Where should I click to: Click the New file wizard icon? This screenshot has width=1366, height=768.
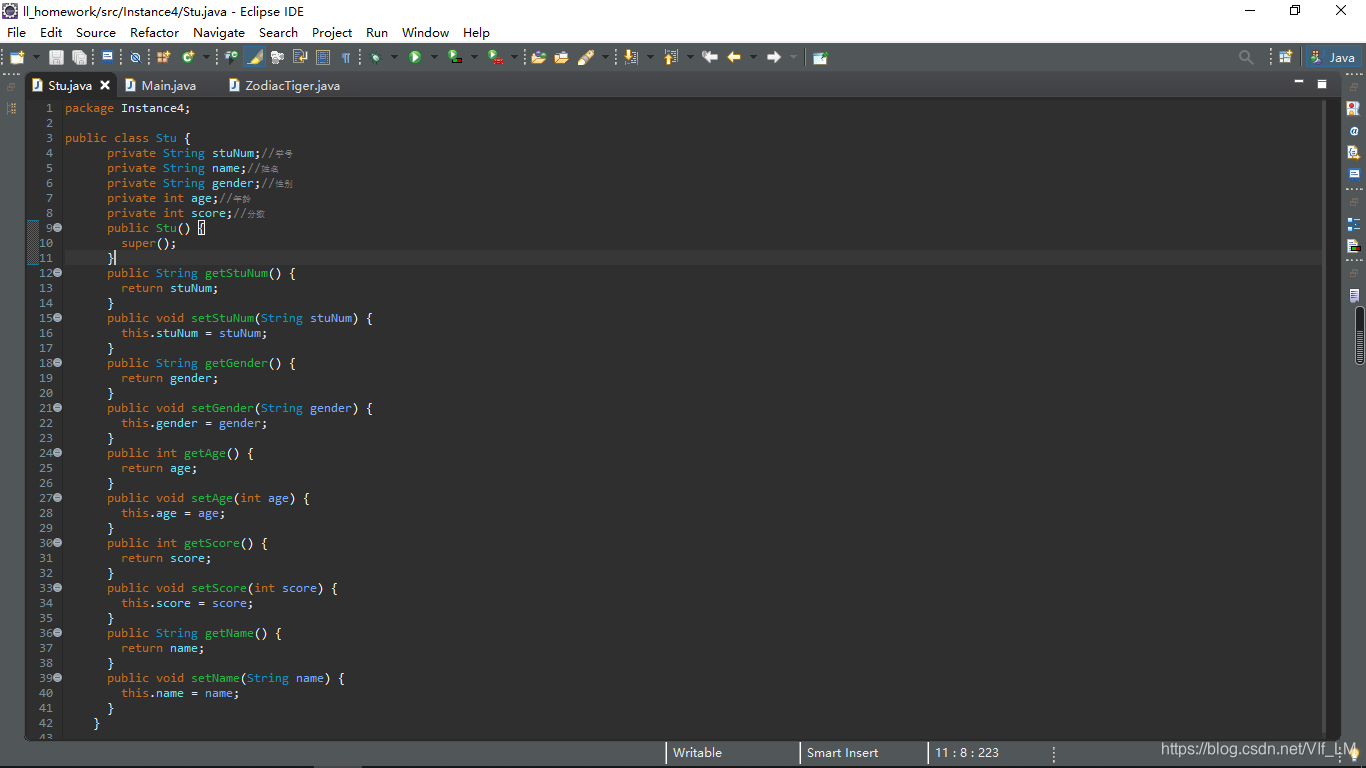click(17, 57)
